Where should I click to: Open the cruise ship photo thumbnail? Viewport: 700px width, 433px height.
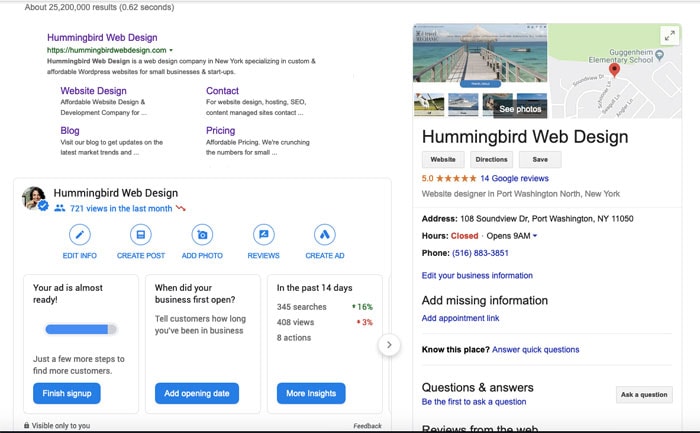coord(463,104)
